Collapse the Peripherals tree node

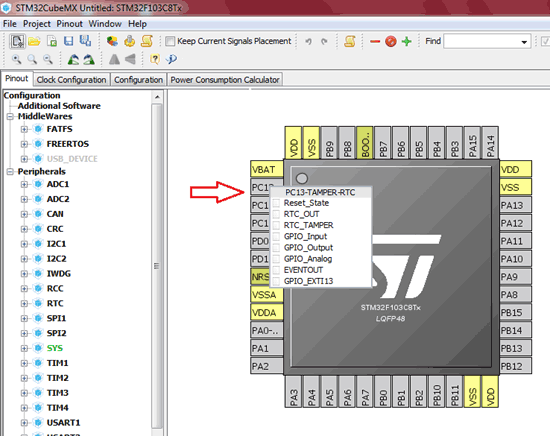10,172
